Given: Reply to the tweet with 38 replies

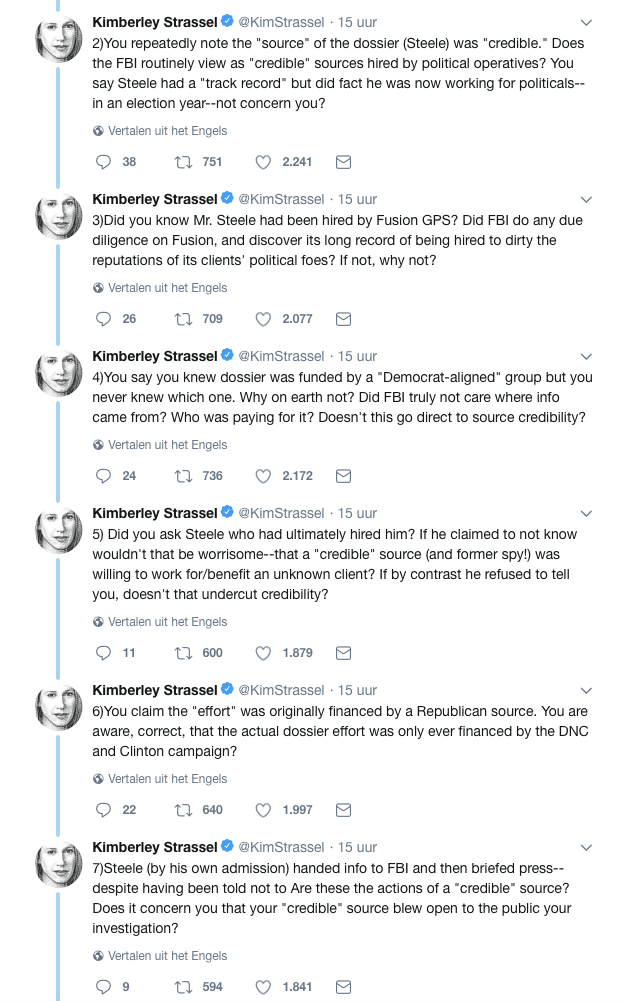Looking at the screenshot, I should [x=104, y=162].
